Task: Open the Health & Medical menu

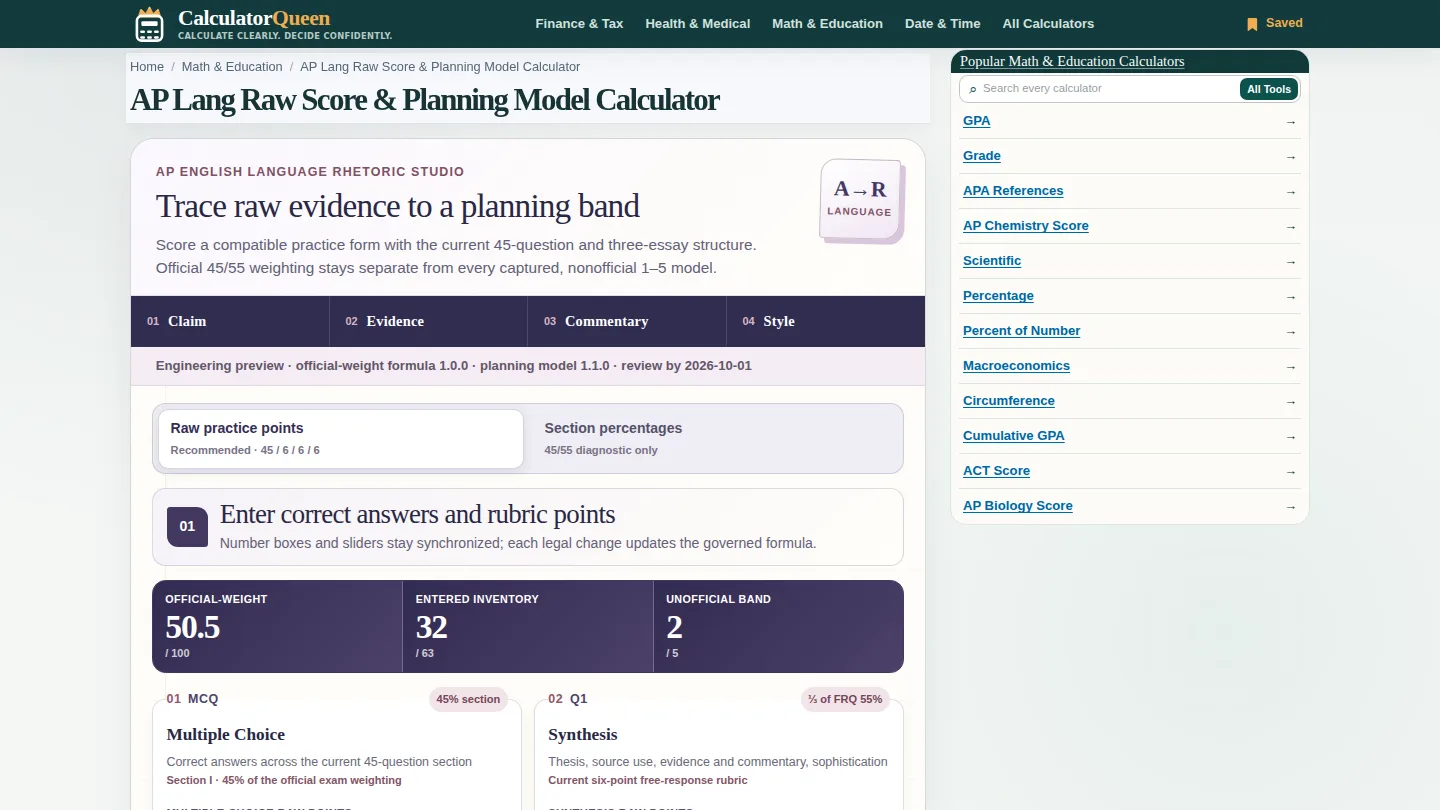Action: click(x=698, y=24)
